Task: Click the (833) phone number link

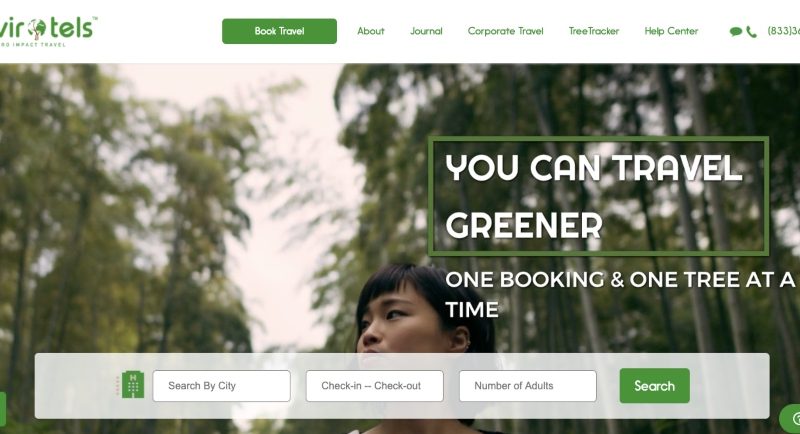Action: point(783,31)
